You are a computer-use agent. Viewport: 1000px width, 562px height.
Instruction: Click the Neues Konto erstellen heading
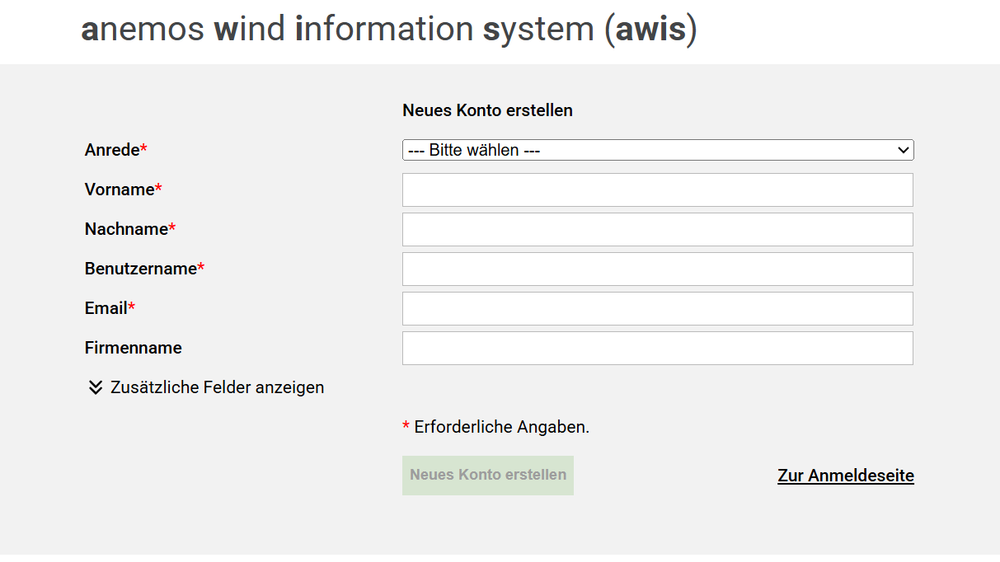(487, 110)
